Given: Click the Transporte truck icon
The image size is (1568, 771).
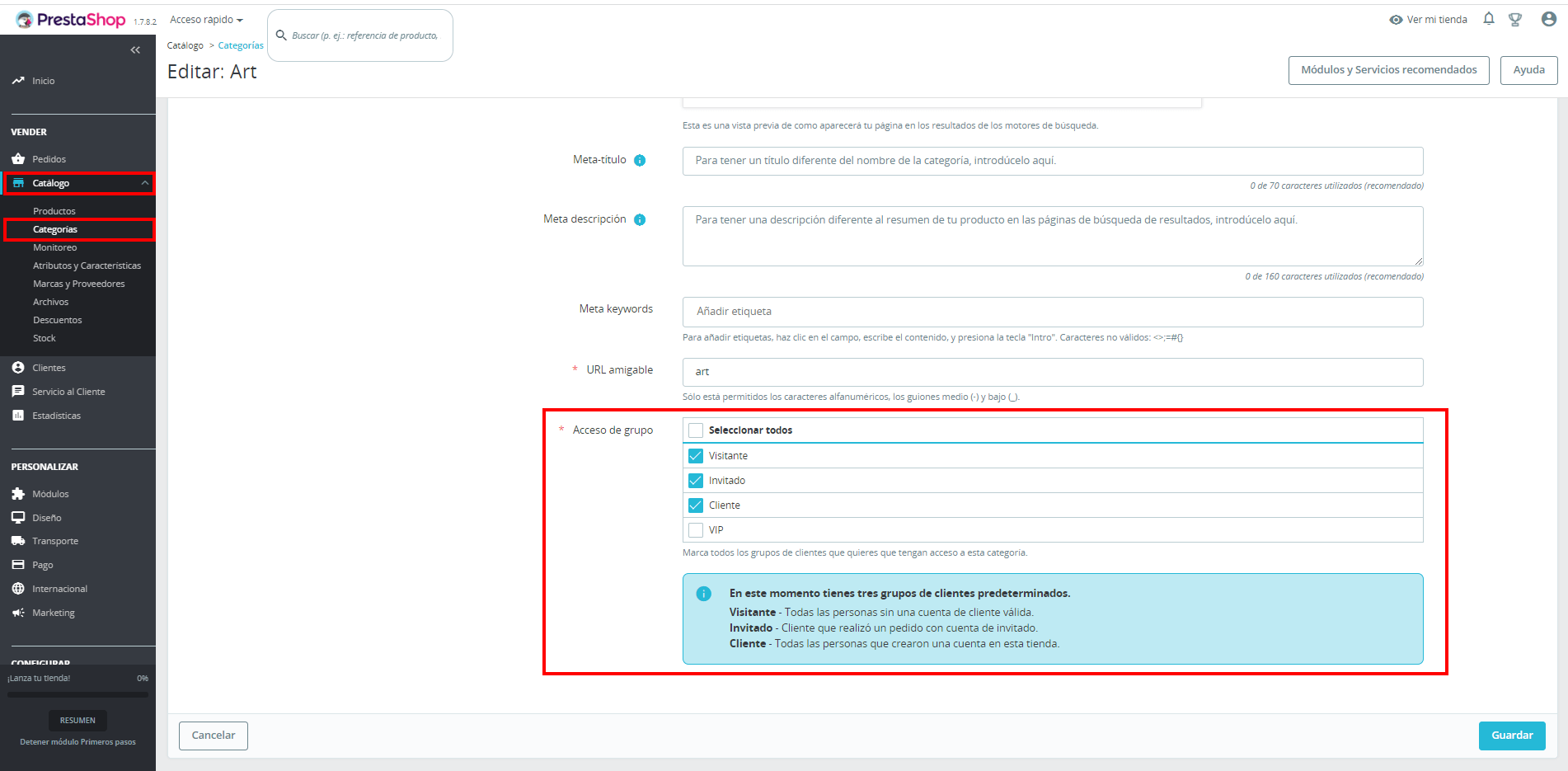Looking at the screenshot, I should [x=18, y=541].
